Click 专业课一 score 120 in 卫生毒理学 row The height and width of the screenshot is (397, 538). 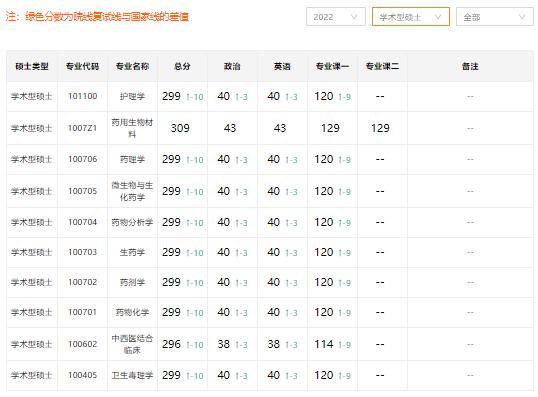(324, 375)
